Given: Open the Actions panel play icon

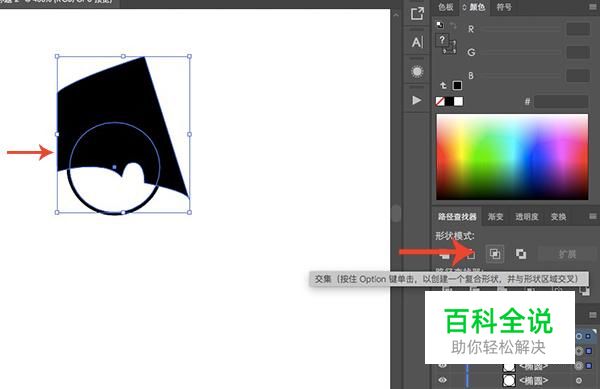Looking at the screenshot, I should pos(417,100).
